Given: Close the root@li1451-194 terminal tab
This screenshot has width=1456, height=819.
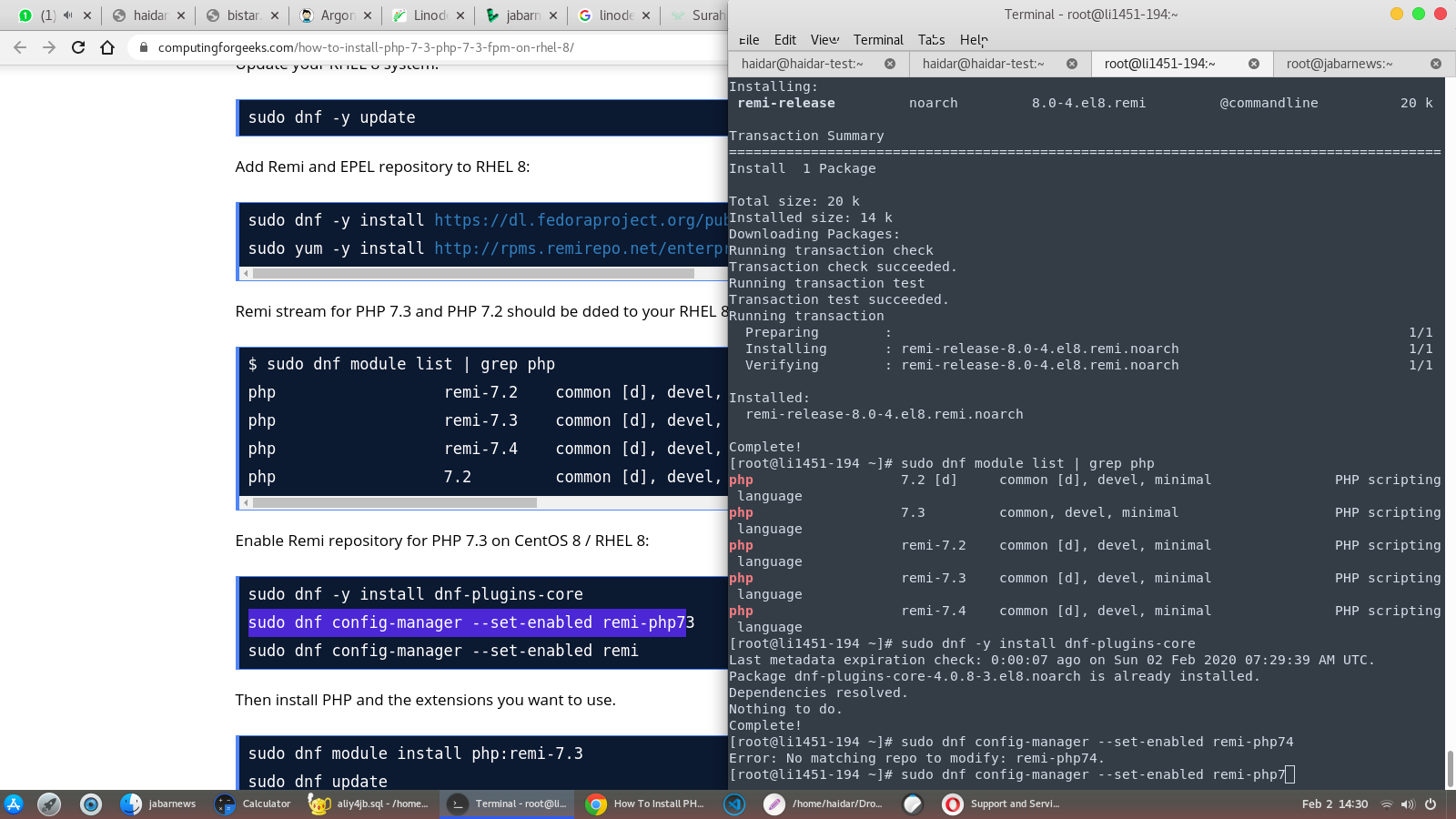Looking at the screenshot, I should (x=1253, y=64).
